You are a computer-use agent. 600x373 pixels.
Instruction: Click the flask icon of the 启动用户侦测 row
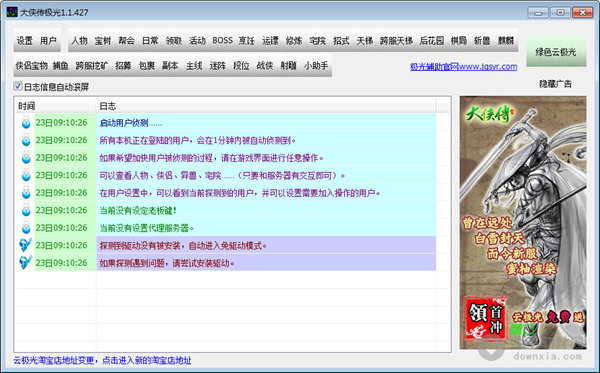pyautogui.click(x=26, y=122)
